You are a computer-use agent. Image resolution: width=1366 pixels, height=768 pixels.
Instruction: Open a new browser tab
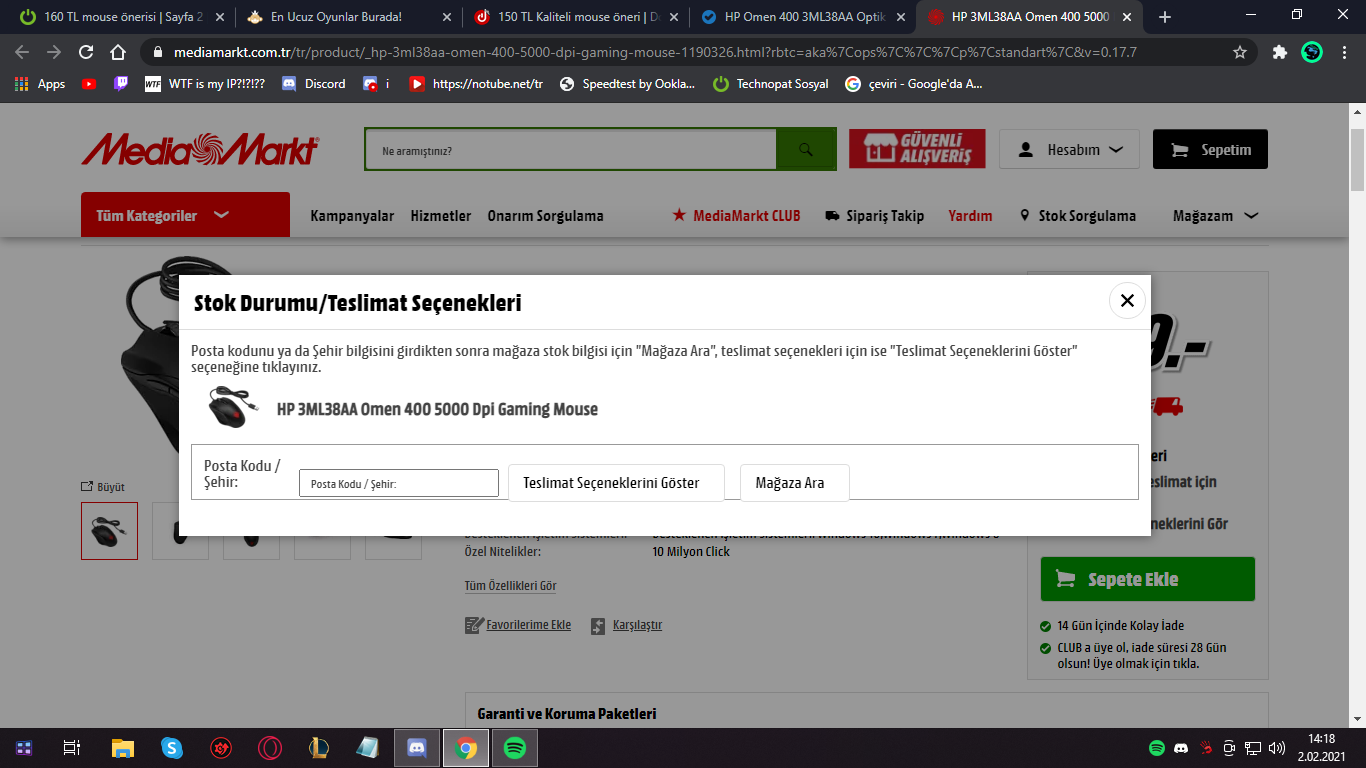point(1164,17)
